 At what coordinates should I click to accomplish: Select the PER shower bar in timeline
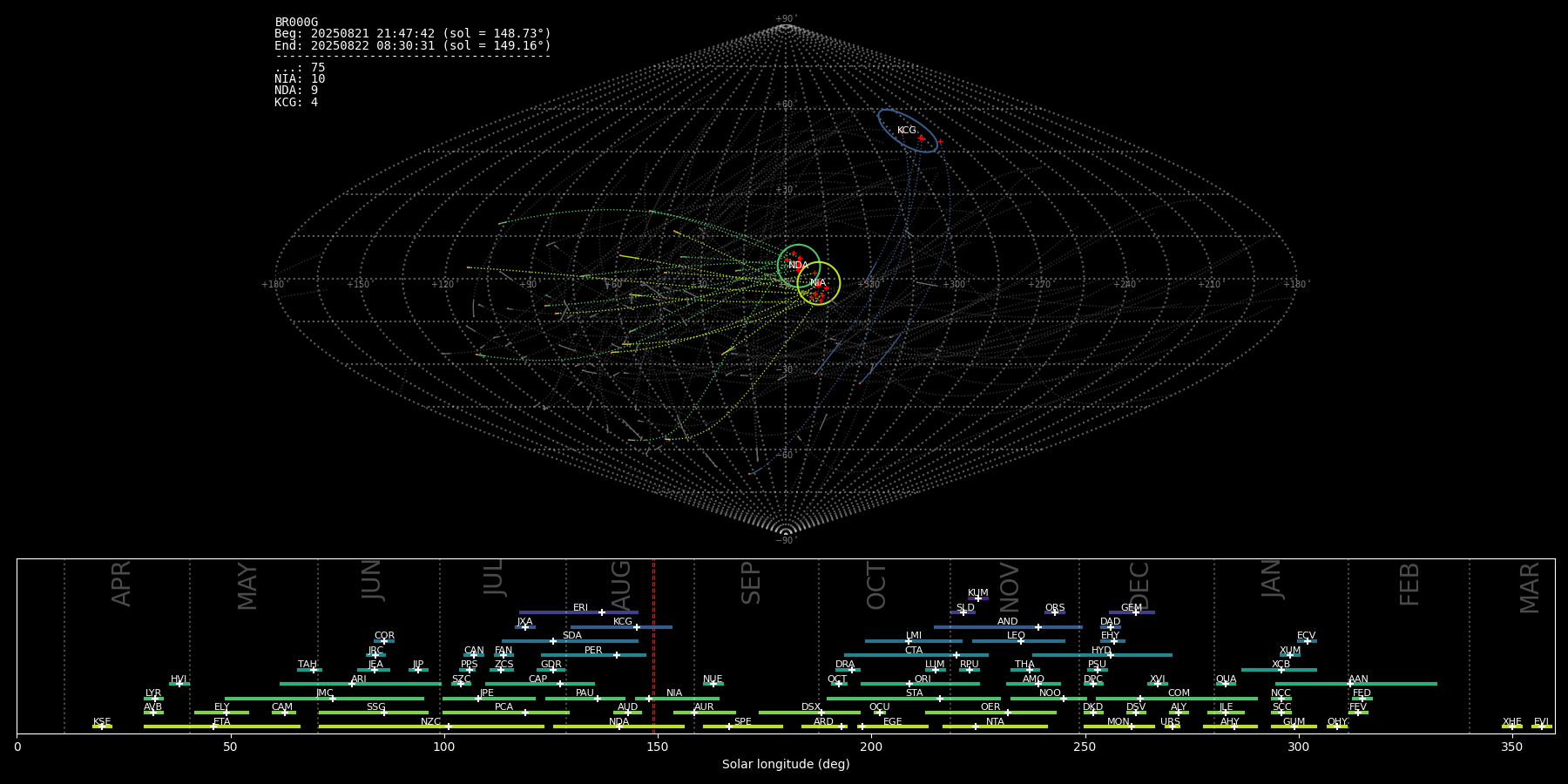593,655
